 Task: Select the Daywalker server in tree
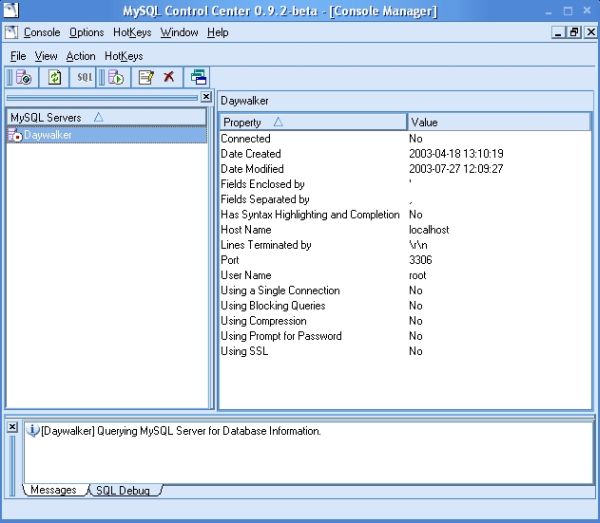click(106, 135)
